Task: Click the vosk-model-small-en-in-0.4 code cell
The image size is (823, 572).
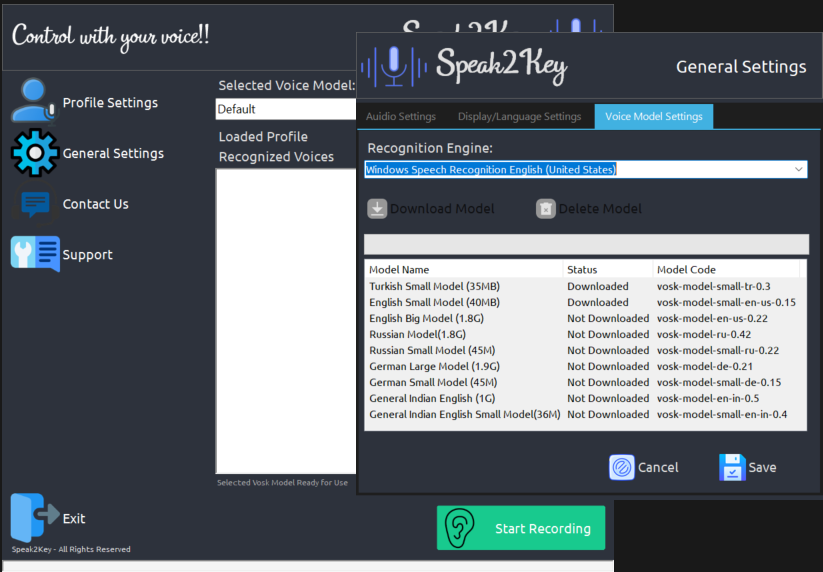Action: pos(722,414)
